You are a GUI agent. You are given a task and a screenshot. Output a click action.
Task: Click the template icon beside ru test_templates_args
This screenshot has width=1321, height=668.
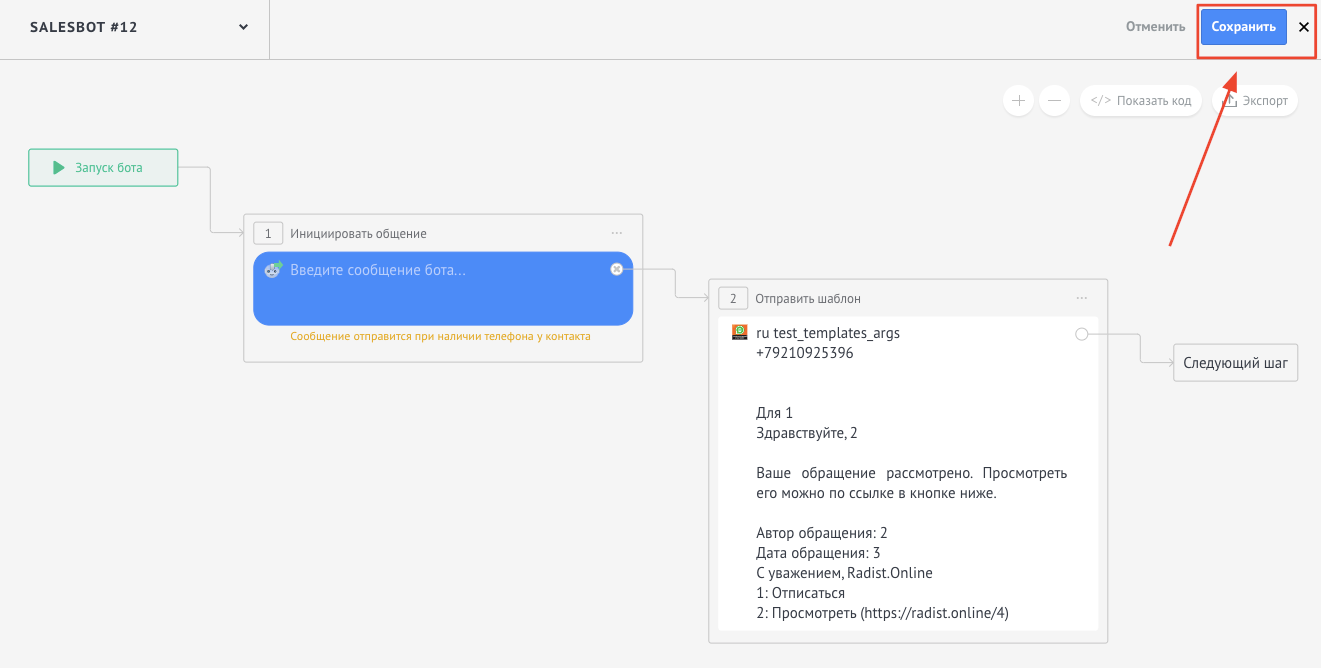740,333
